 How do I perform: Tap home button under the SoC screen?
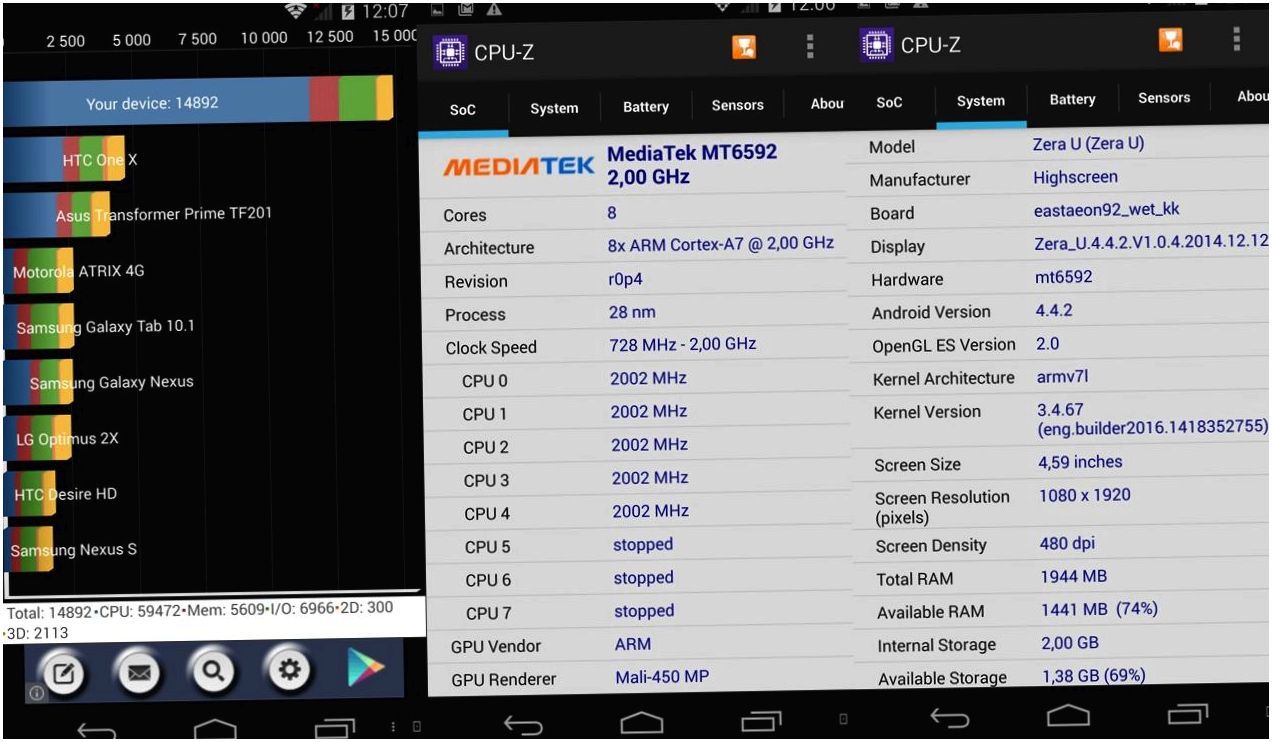coord(642,722)
